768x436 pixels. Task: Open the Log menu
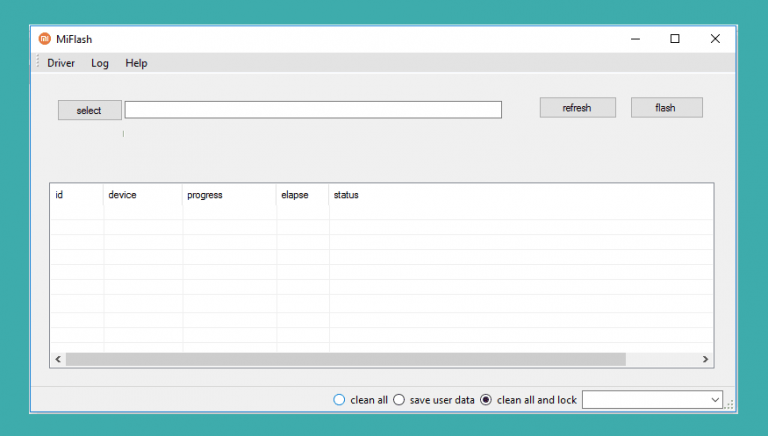point(99,63)
